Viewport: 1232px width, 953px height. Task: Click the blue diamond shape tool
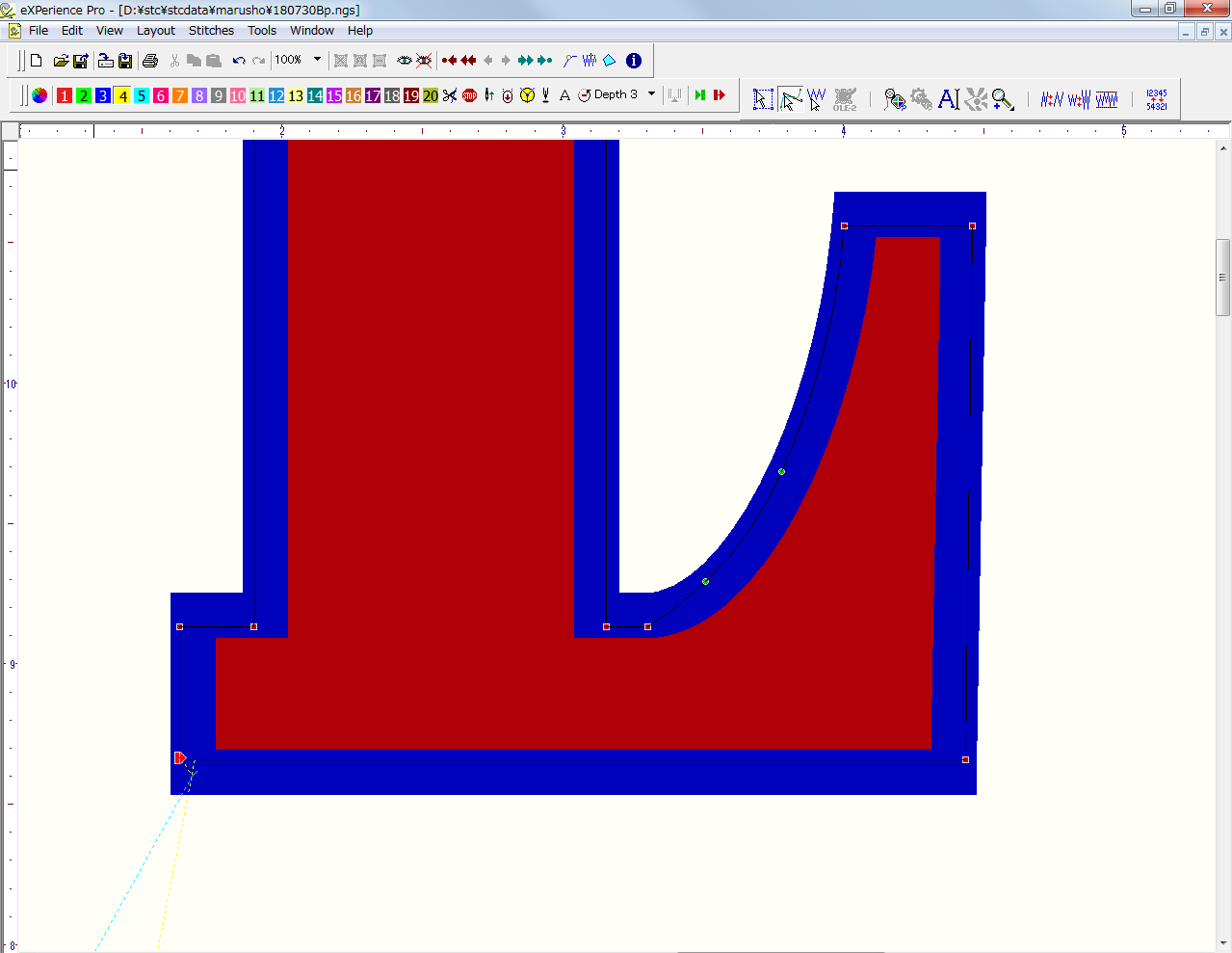(x=610, y=61)
